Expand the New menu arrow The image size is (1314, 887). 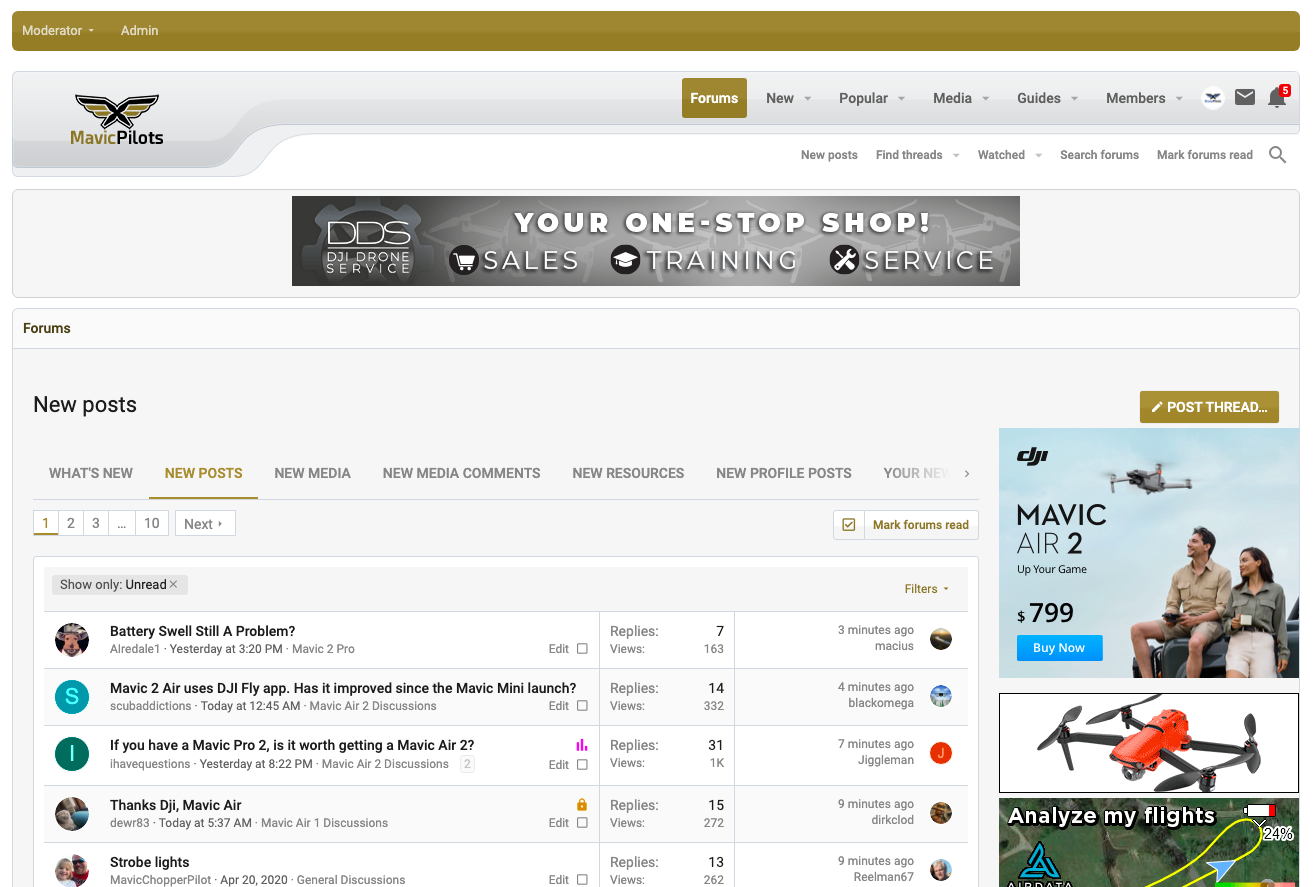[x=808, y=98]
